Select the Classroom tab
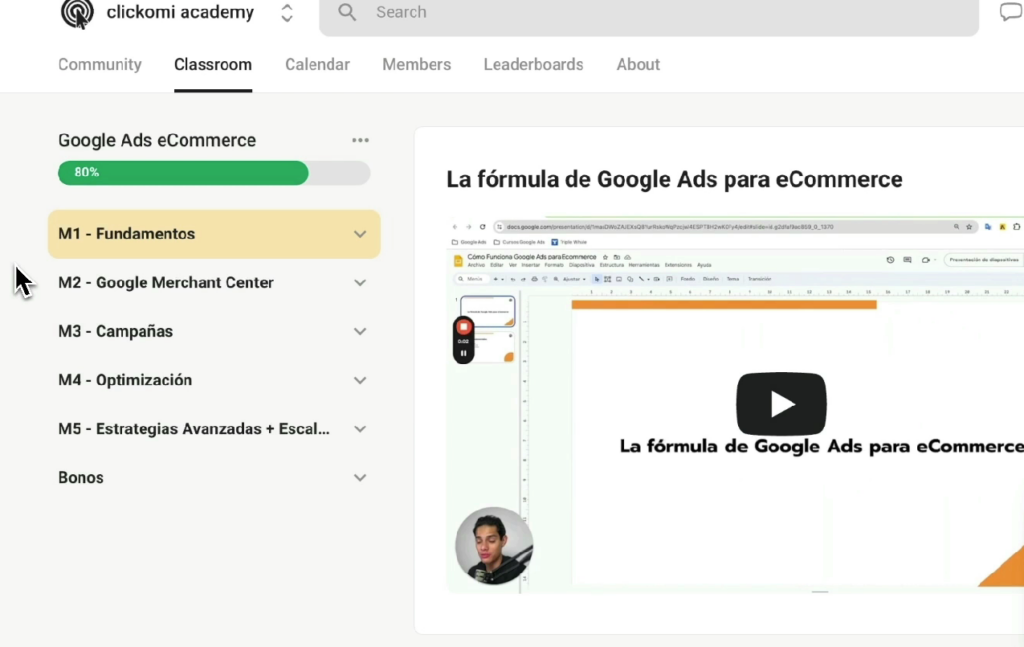 tap(213, 65)
